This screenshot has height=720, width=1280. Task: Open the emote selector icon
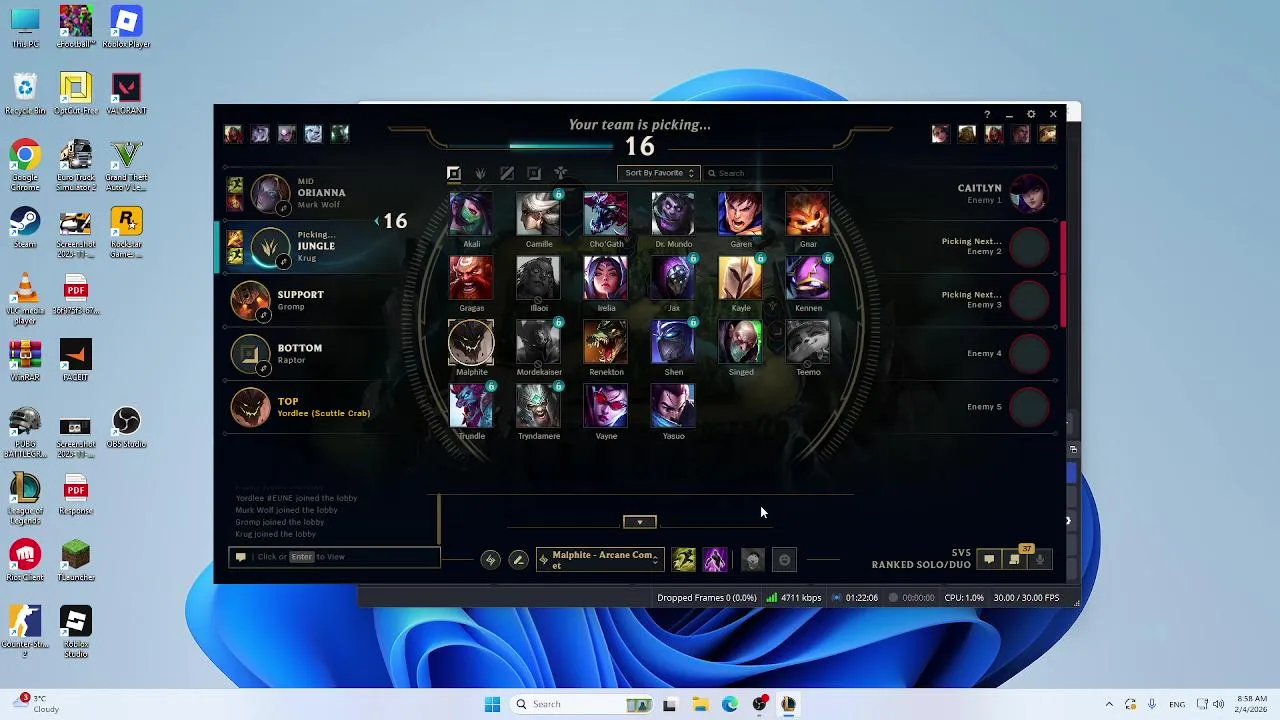pyautogui.click(x=784, y=560)
